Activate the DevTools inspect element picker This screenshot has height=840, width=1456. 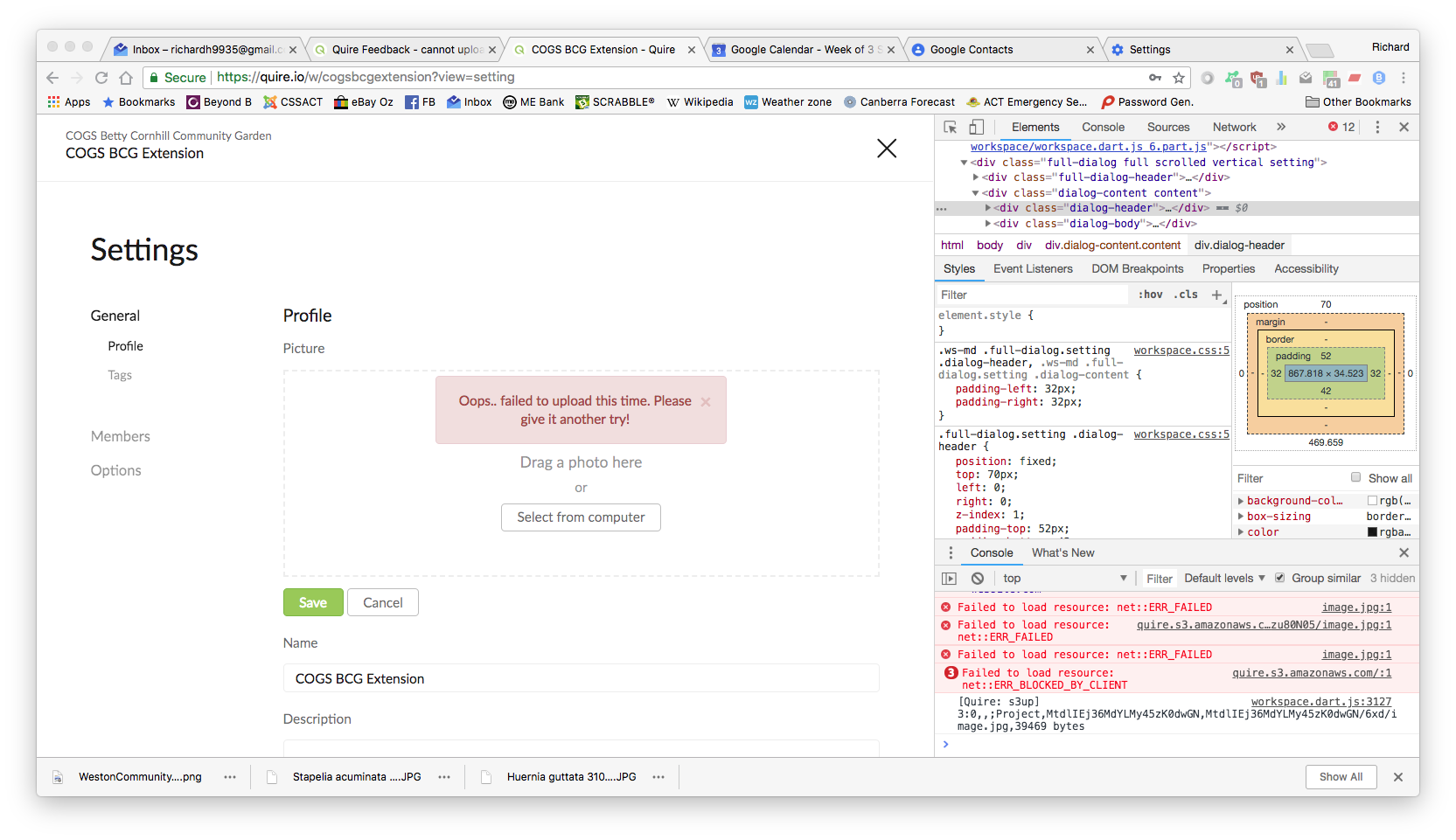[951, 127]
